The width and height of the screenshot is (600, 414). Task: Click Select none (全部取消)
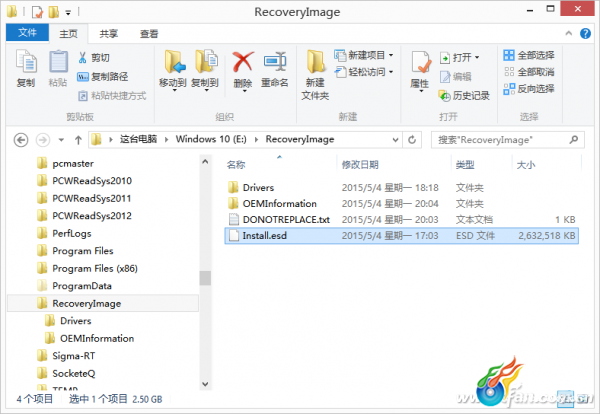[x=529, y=72]
